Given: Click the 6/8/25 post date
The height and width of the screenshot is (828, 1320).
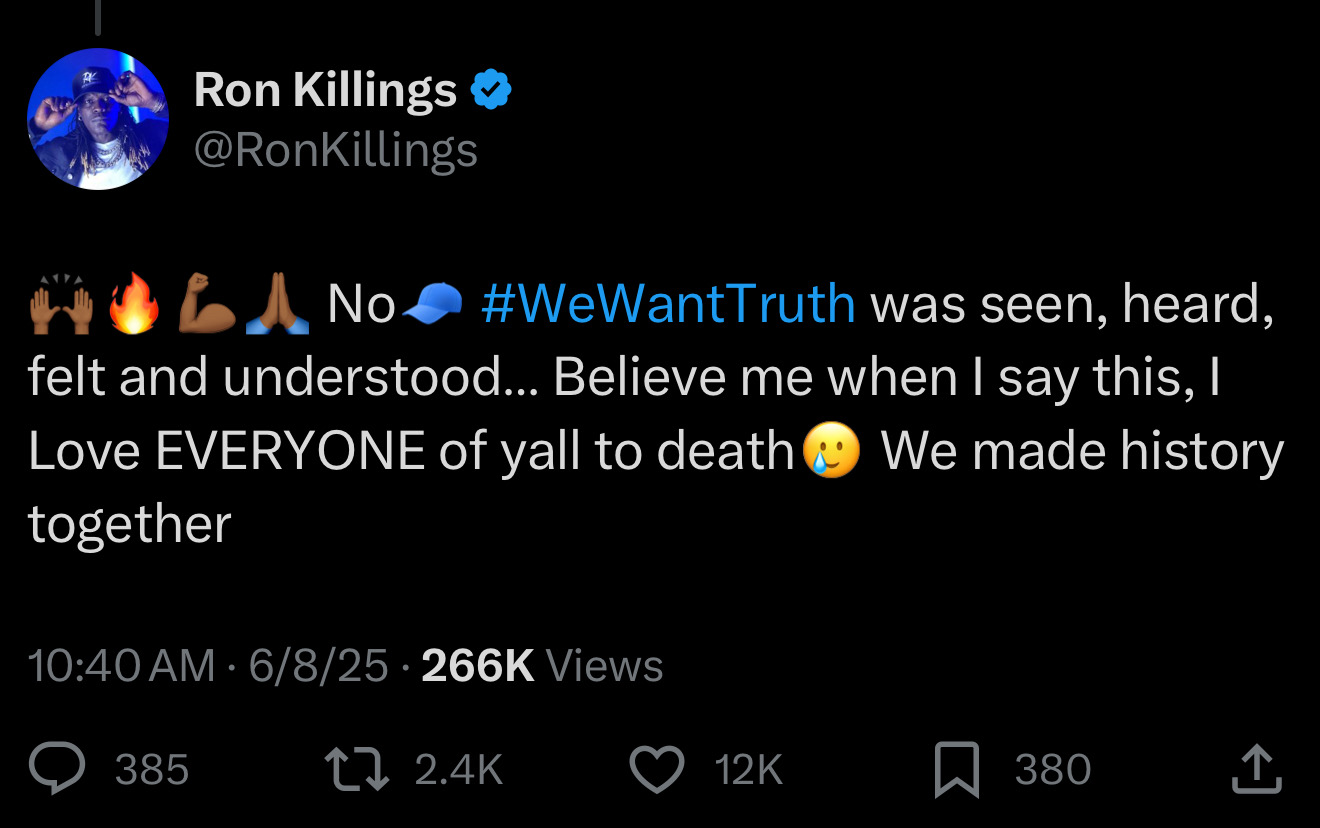Looking at the screenshot, I should (318, 666).
